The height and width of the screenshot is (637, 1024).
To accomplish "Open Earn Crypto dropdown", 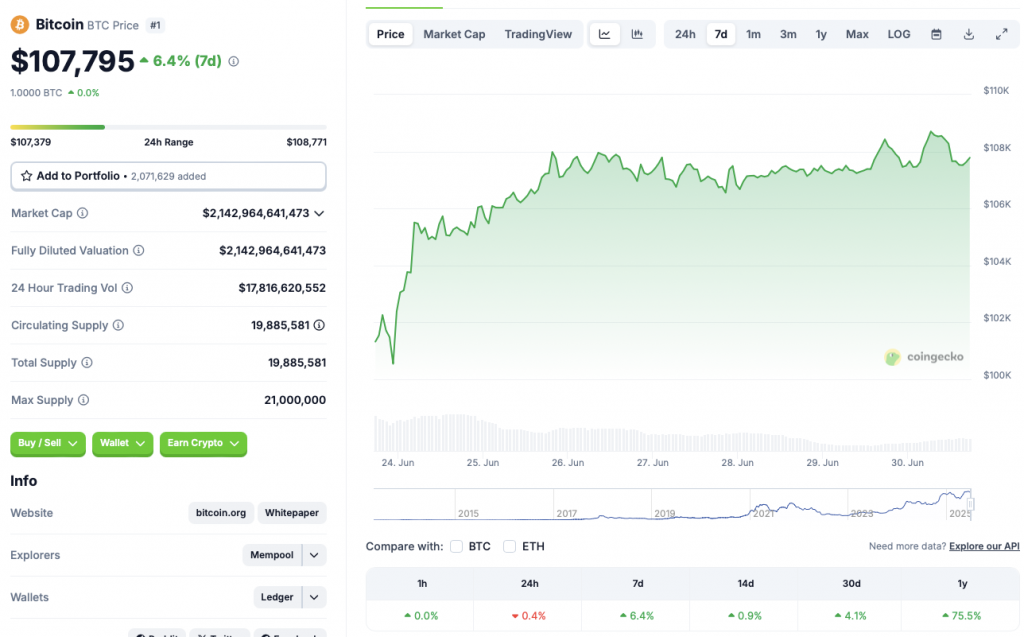I will click(x=203, y=444).
